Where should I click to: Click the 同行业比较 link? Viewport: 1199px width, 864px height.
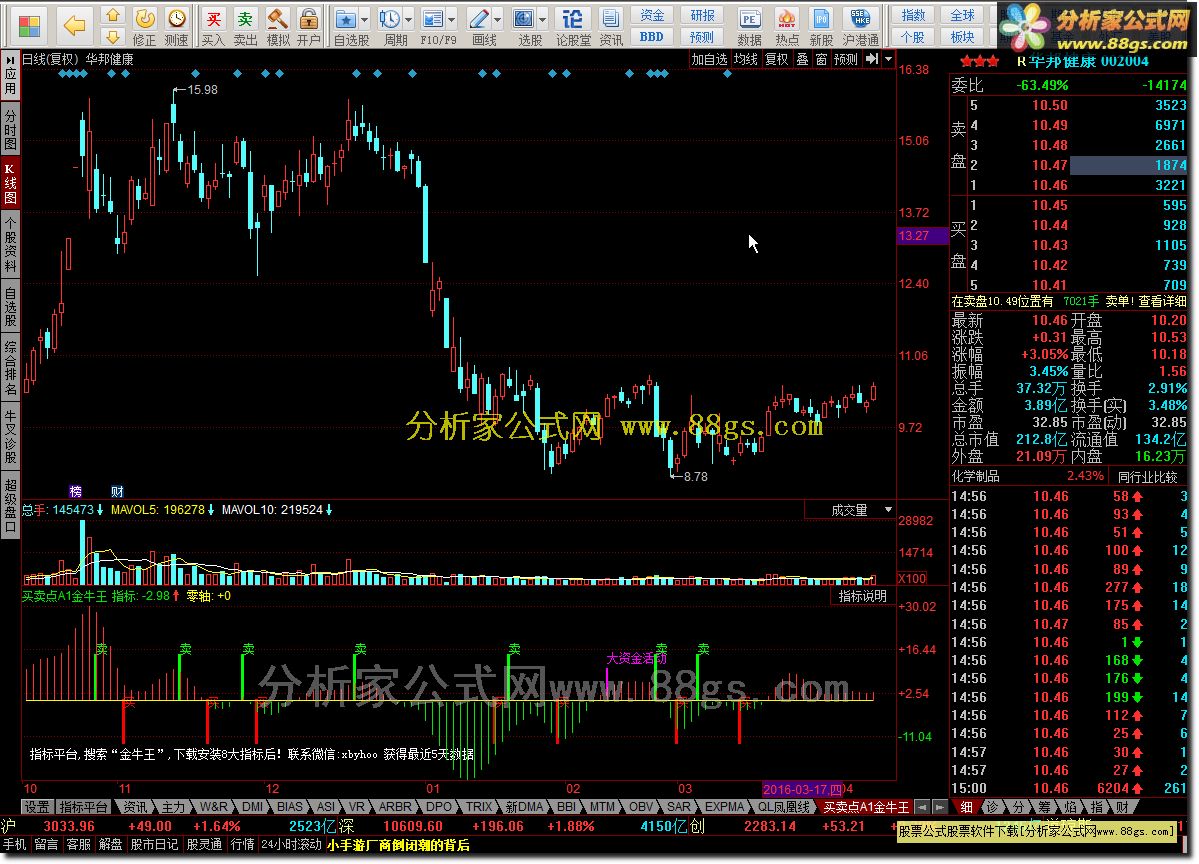pos(1148,476)
